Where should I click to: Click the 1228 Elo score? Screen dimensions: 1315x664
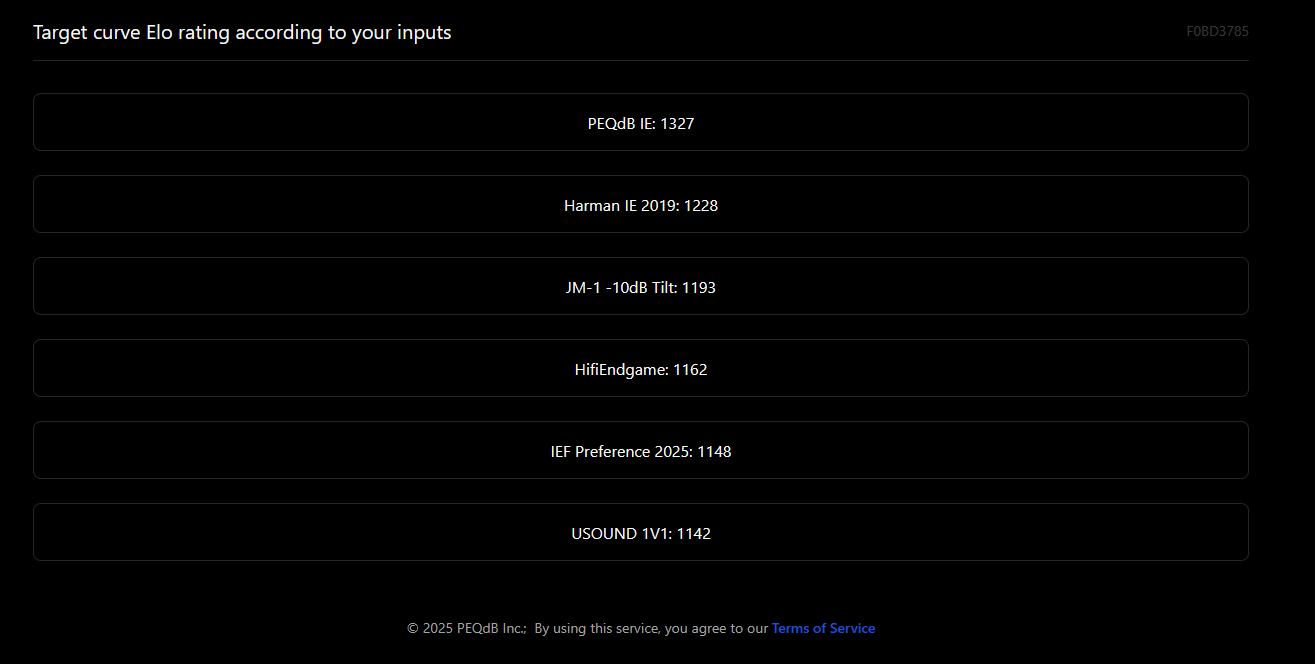701,206
